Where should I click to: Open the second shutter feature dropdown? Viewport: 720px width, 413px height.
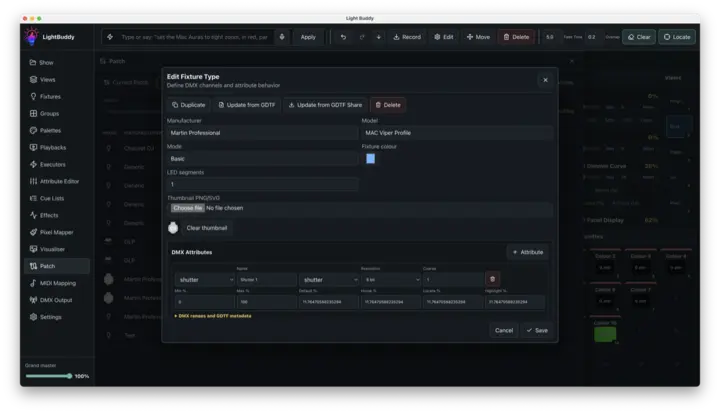pyautogui.click(x=329, y=280)
